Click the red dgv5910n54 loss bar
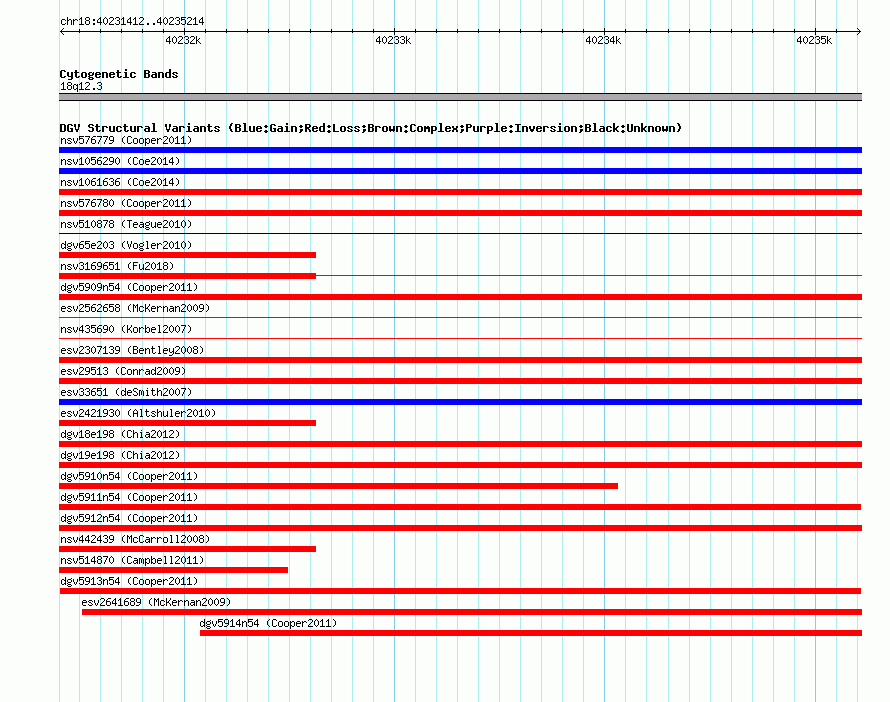This screenshot has width=890, height=702. tap(338, 486)
